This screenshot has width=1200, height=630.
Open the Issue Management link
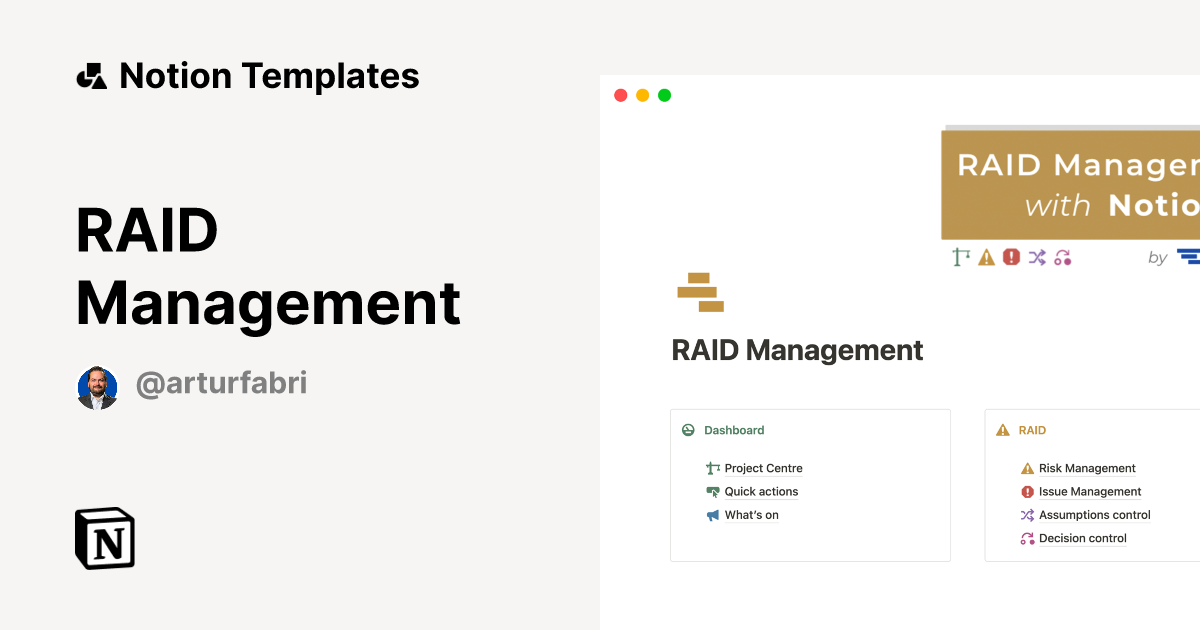coord(1090,491)
